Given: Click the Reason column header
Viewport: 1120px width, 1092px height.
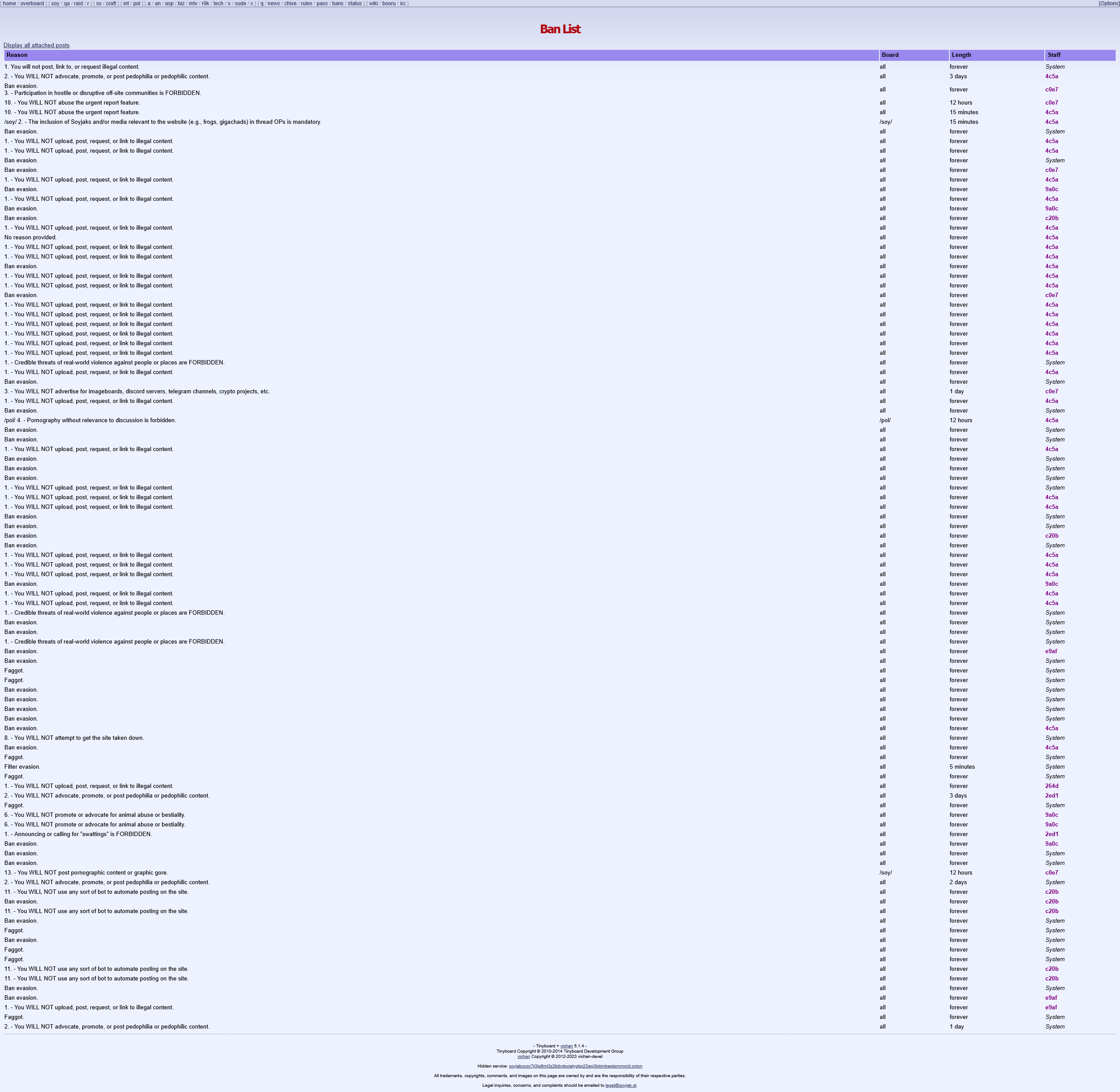Looking at the screenshot, I should coord(17,55).
